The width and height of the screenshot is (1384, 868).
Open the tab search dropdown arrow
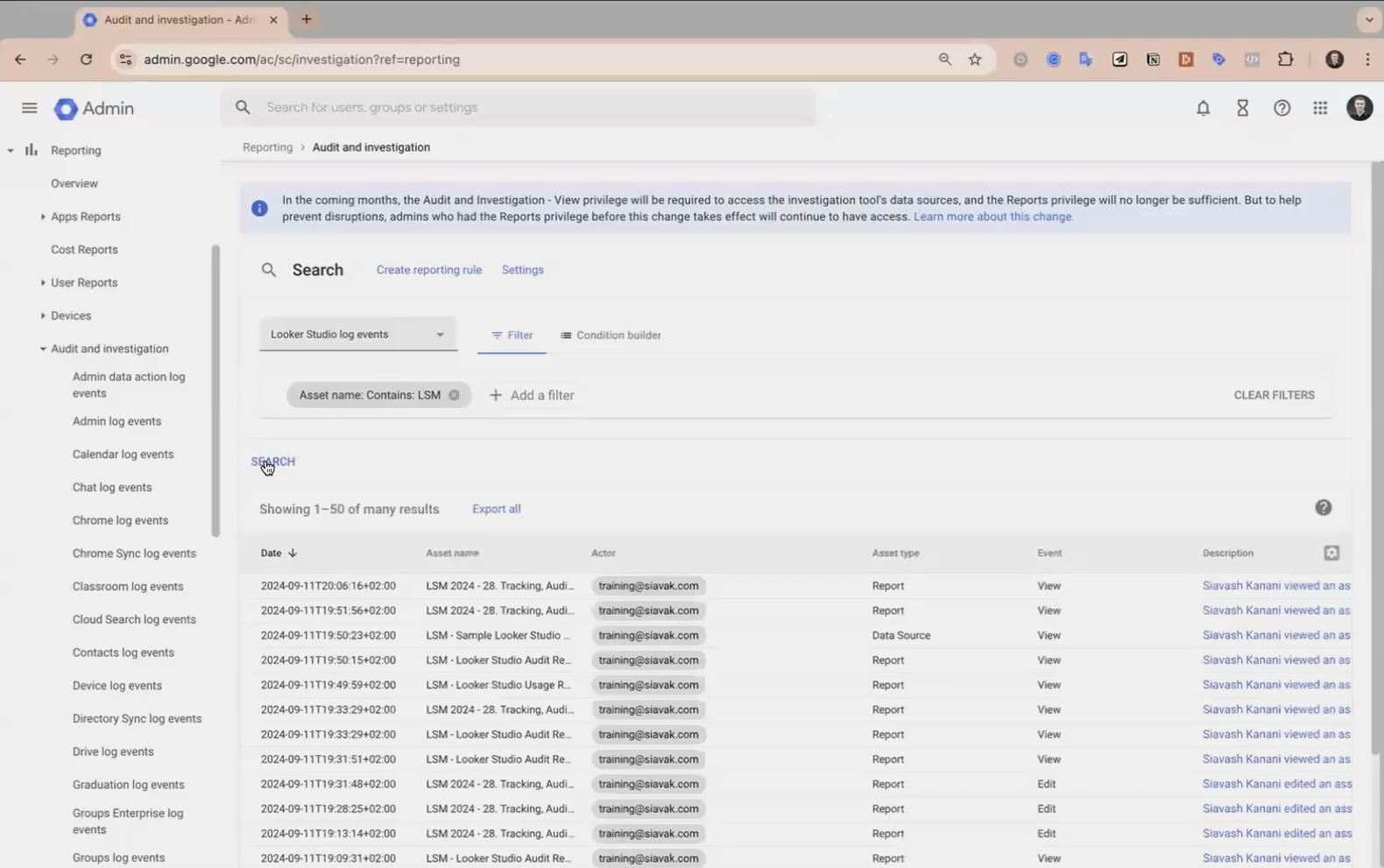pyautogui.click(x=1368, y=19)
